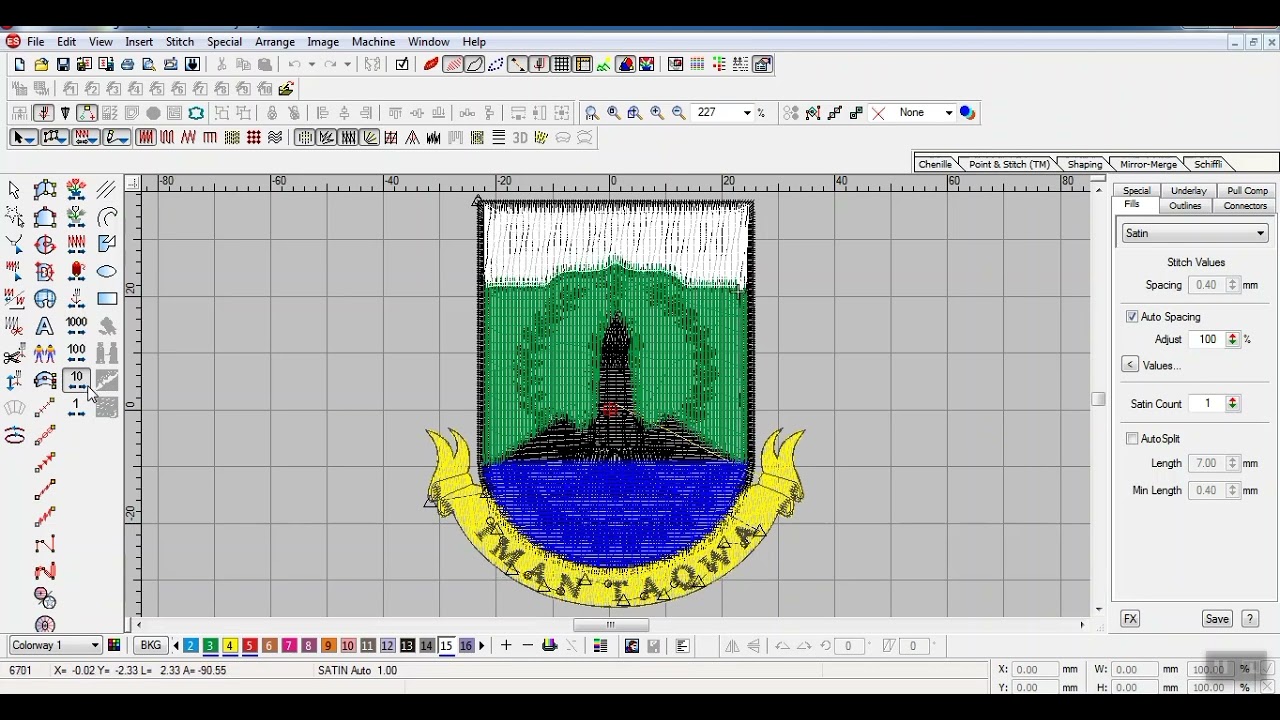Select yellow color swatch 4
Image resolution: width=1280 pixels, height=720 pixels.
click(x=230, y=646)
